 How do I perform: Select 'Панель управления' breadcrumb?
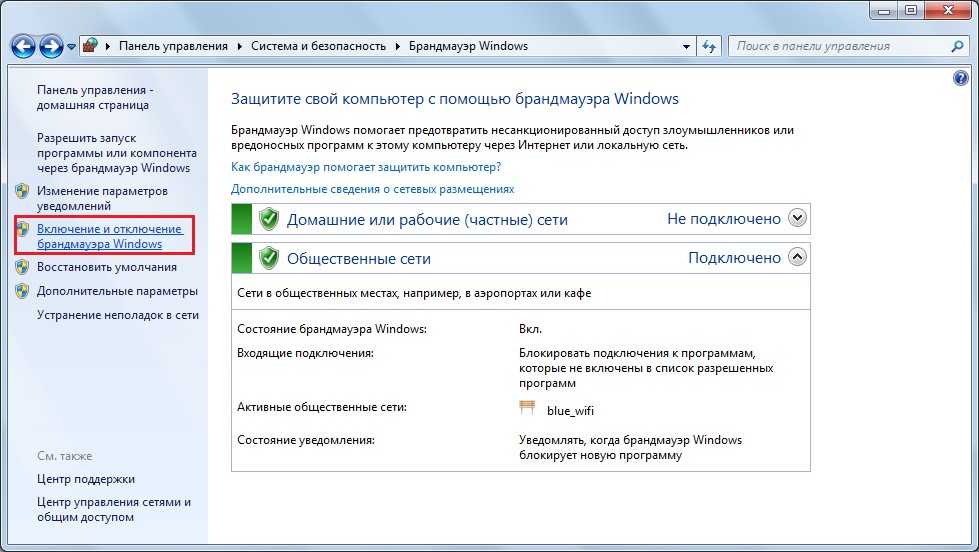pos(173,46)
